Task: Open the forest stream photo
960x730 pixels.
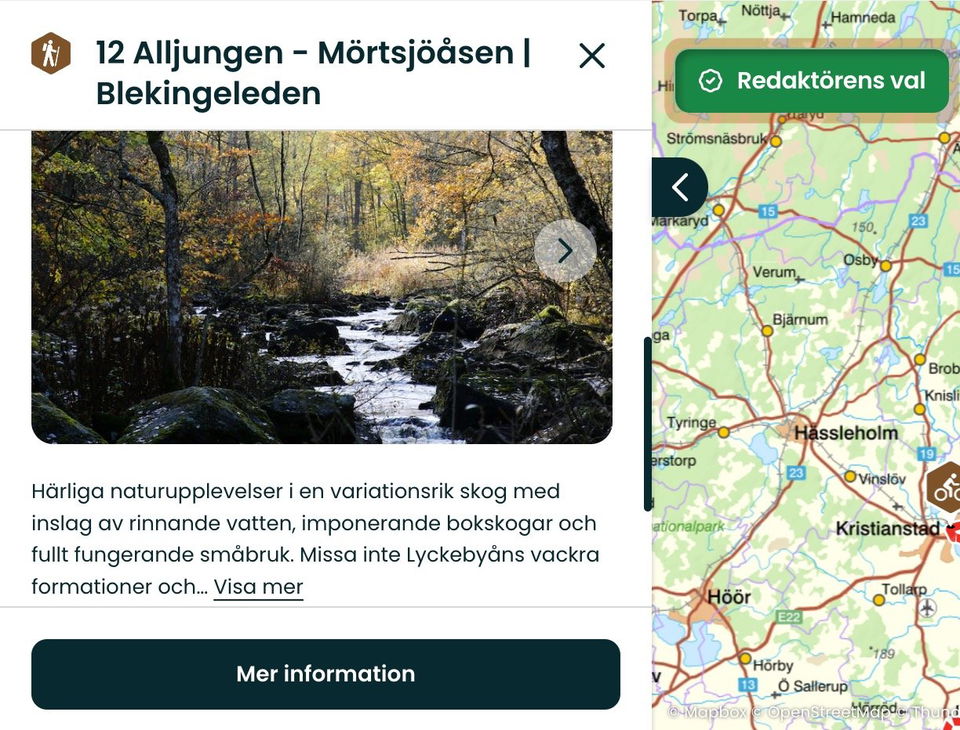Action: click(x=322, y=287)
